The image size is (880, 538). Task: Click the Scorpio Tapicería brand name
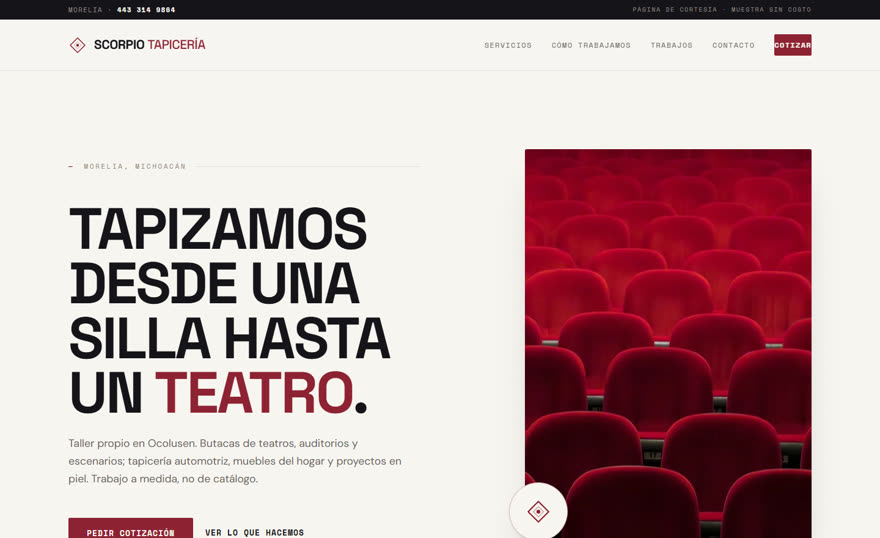(x=149, y=45)
